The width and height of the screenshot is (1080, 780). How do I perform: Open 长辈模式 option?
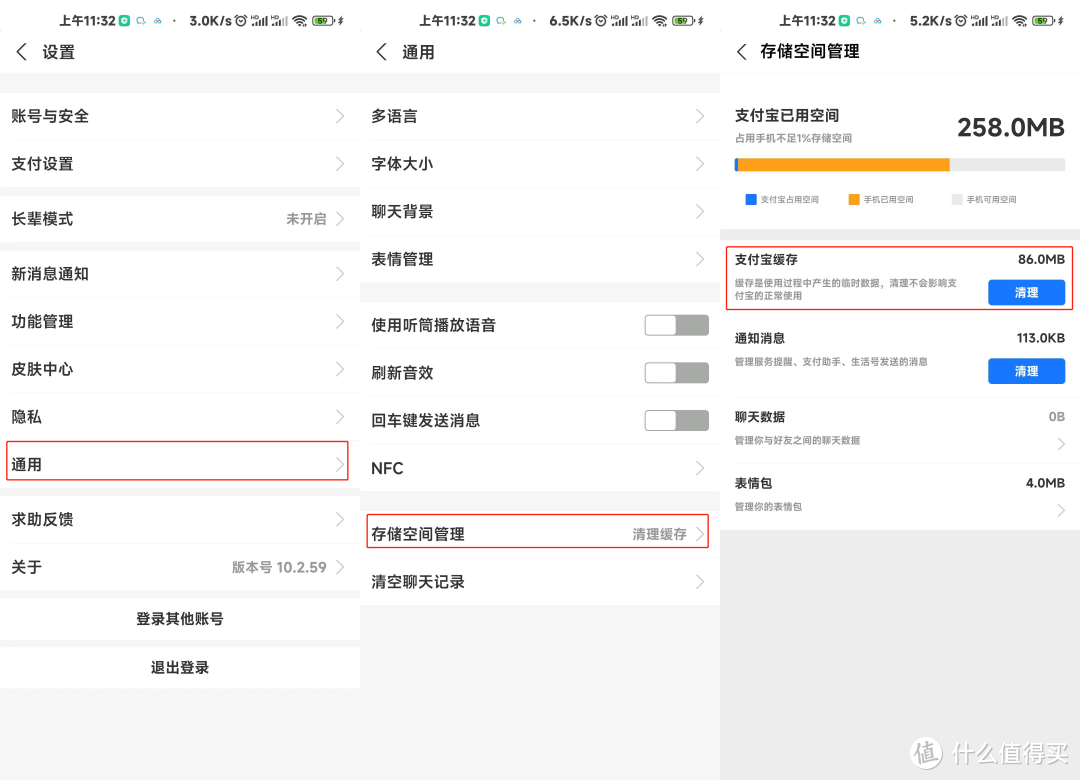click(180, 219)
